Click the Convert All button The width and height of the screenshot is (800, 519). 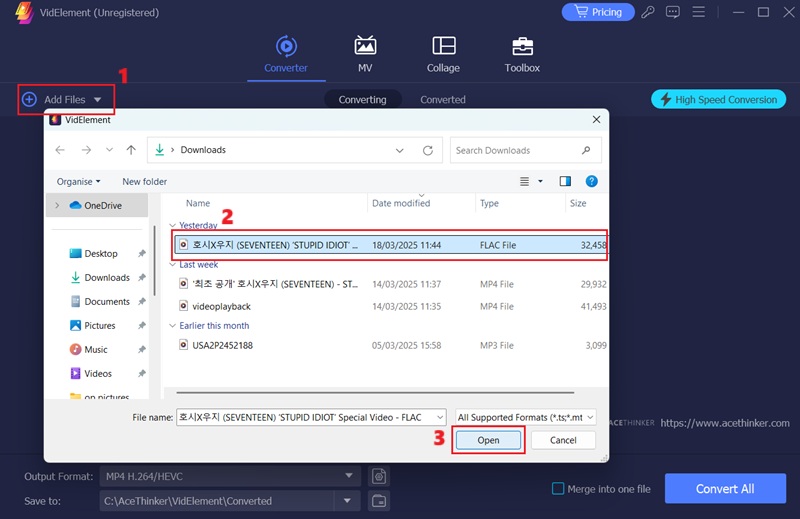(725, 489)
